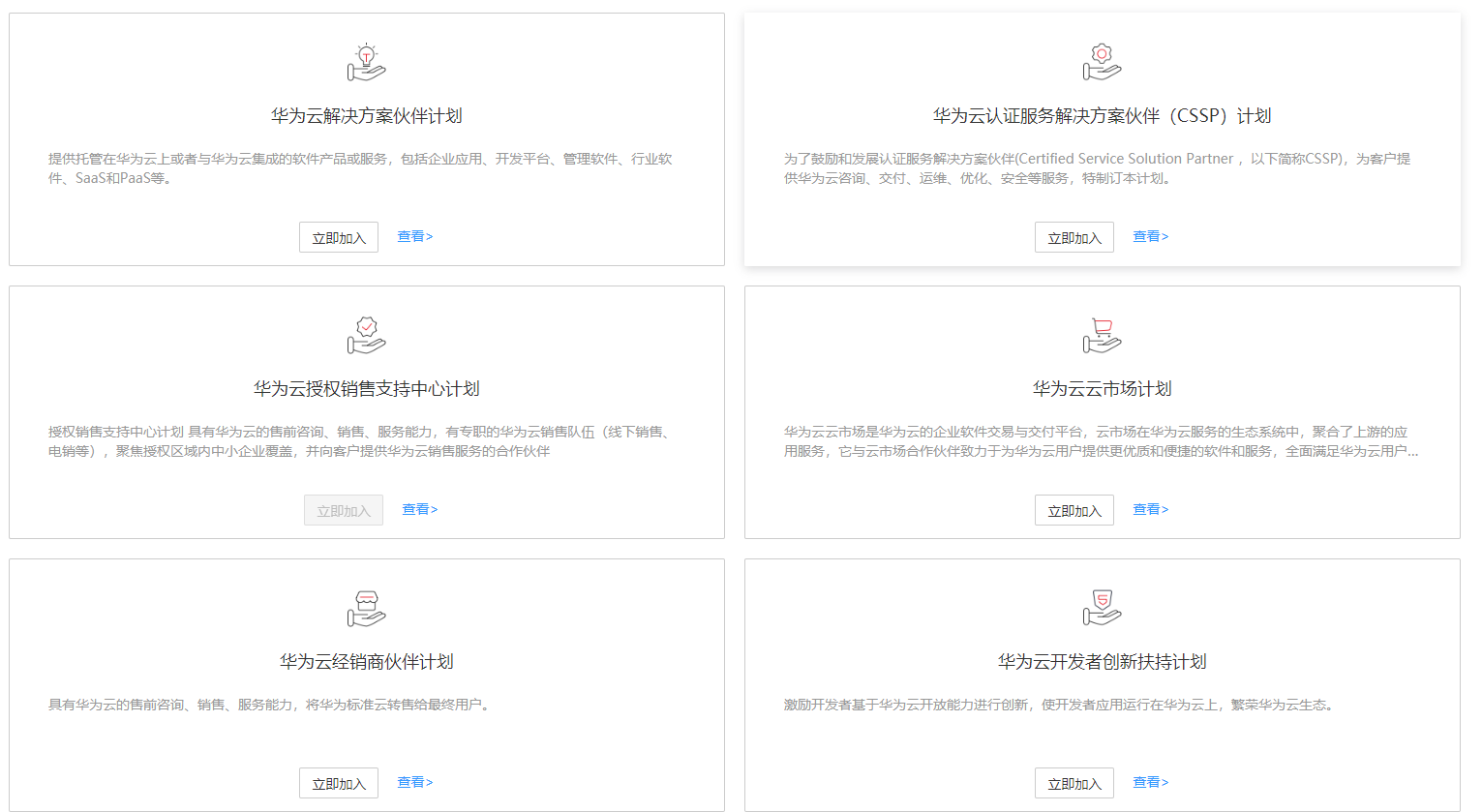The height and width of the screenshot is (812, 1482).
Task: Click the lightbulb-in-hand icon of 华为云解决方案伙伴计划
Action: coord(367,62)
